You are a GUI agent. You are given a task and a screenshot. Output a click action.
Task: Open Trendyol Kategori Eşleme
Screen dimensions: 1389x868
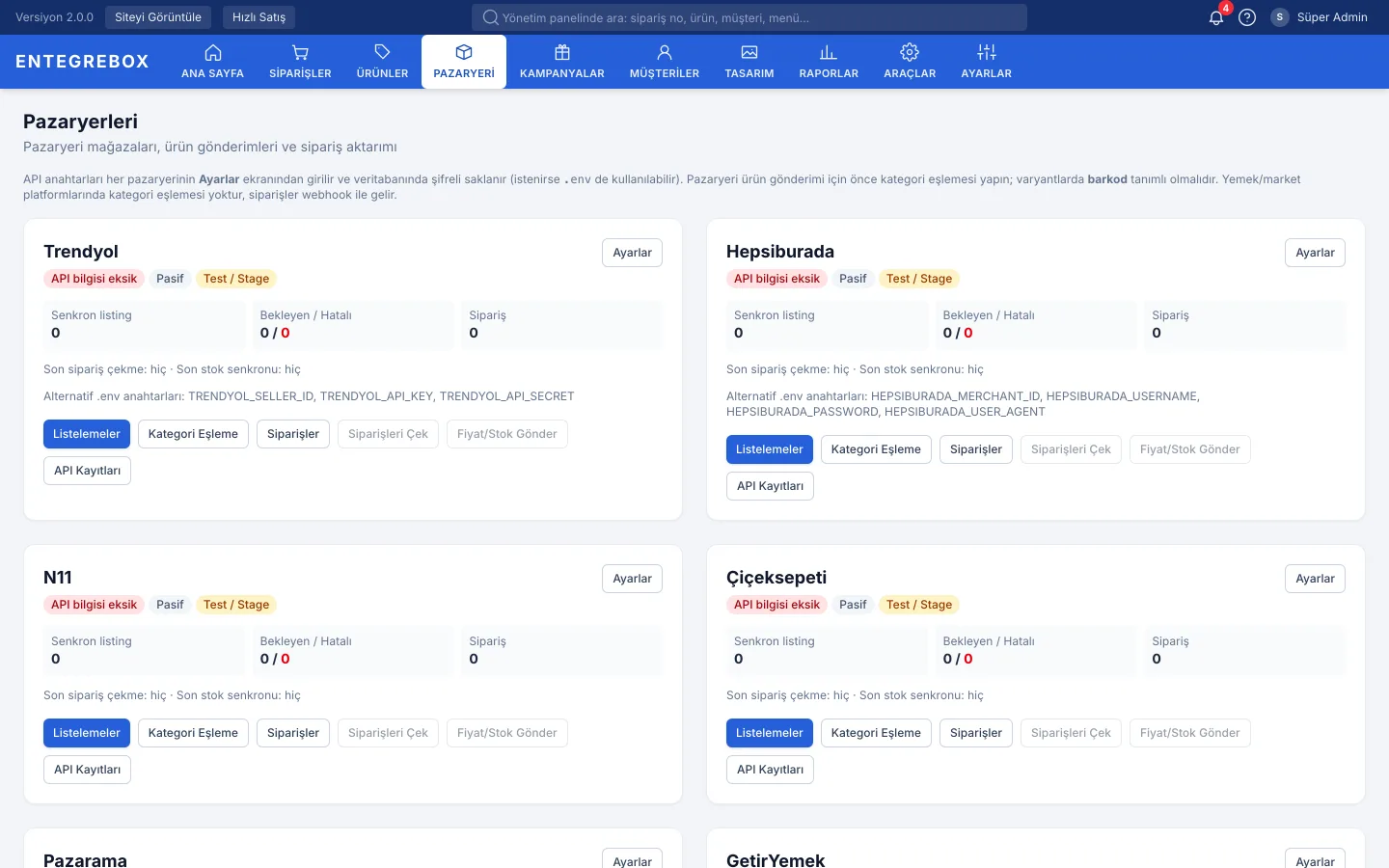coord(193,434)
